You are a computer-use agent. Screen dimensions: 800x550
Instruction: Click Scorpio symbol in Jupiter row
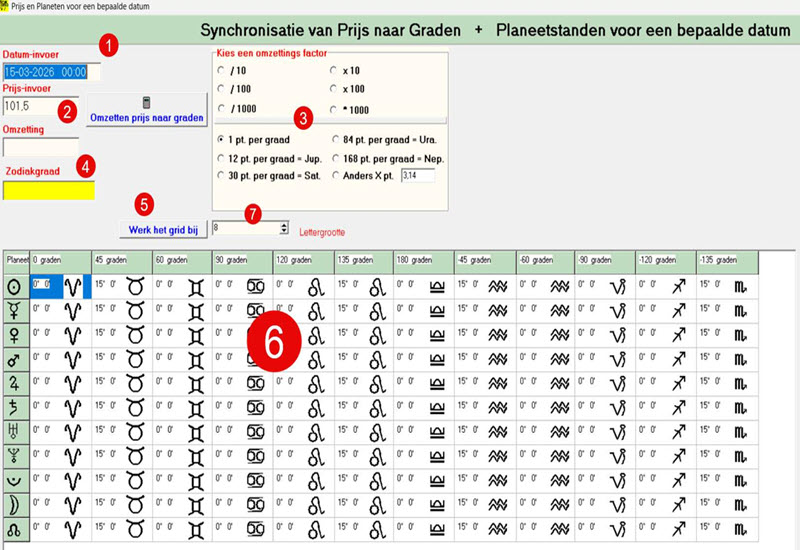[x=740, y=384]
